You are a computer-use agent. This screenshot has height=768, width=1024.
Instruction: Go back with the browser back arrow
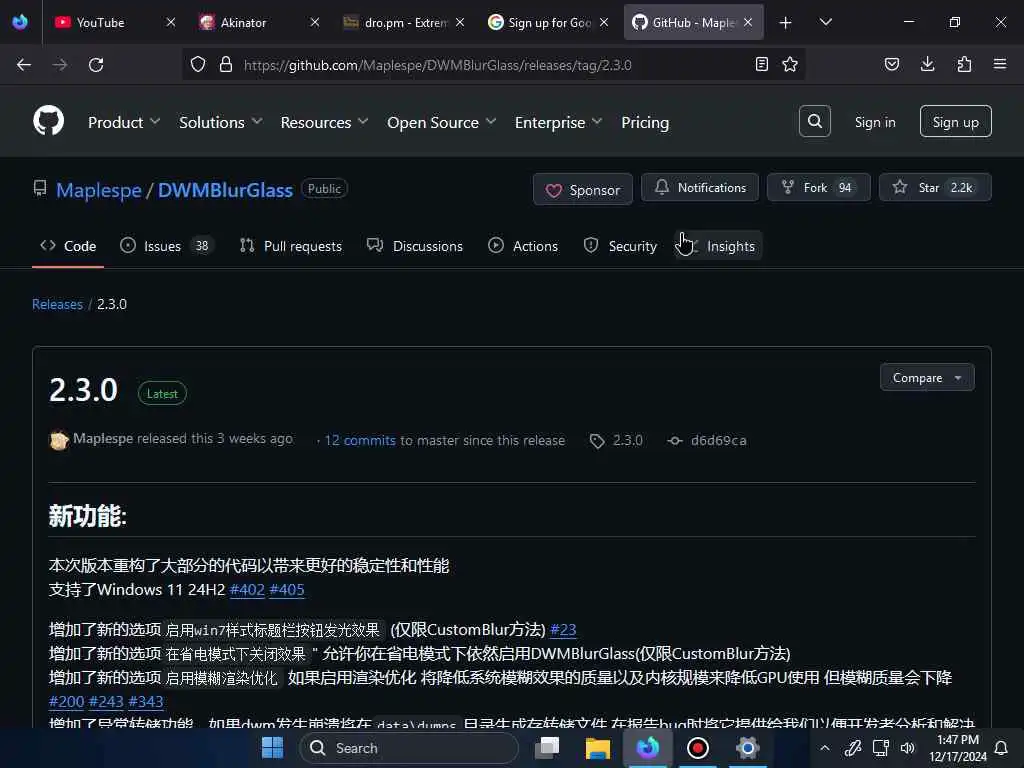[24, 65]
